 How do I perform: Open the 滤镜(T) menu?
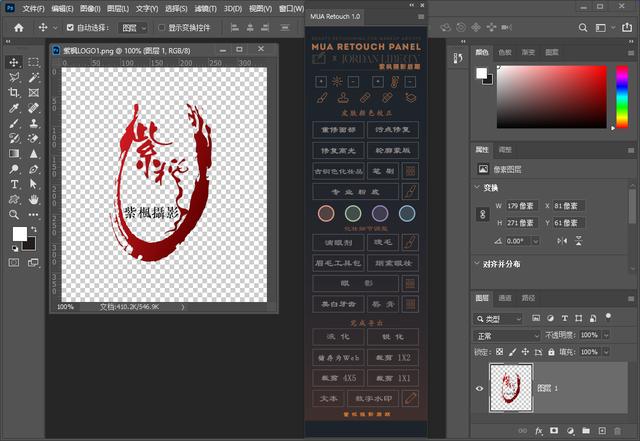tap(205, 8)
